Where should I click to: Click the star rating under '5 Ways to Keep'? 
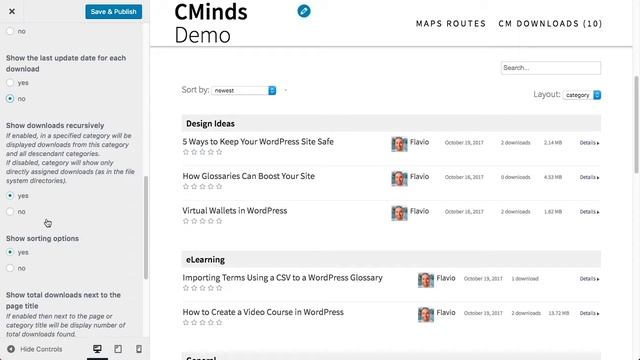coord(202,152)
